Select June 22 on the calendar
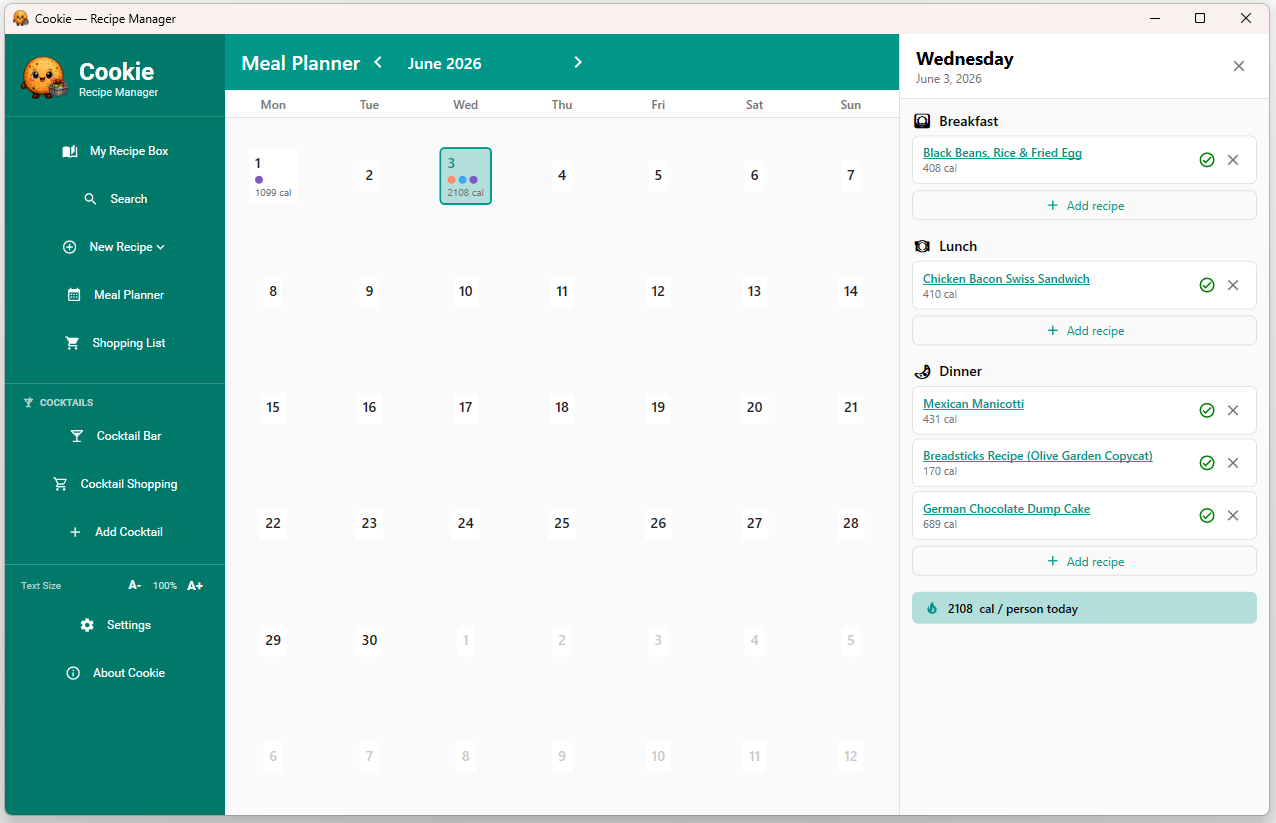Image resolution: width=1276 pixels, height=823 pixels. (273, 523)
